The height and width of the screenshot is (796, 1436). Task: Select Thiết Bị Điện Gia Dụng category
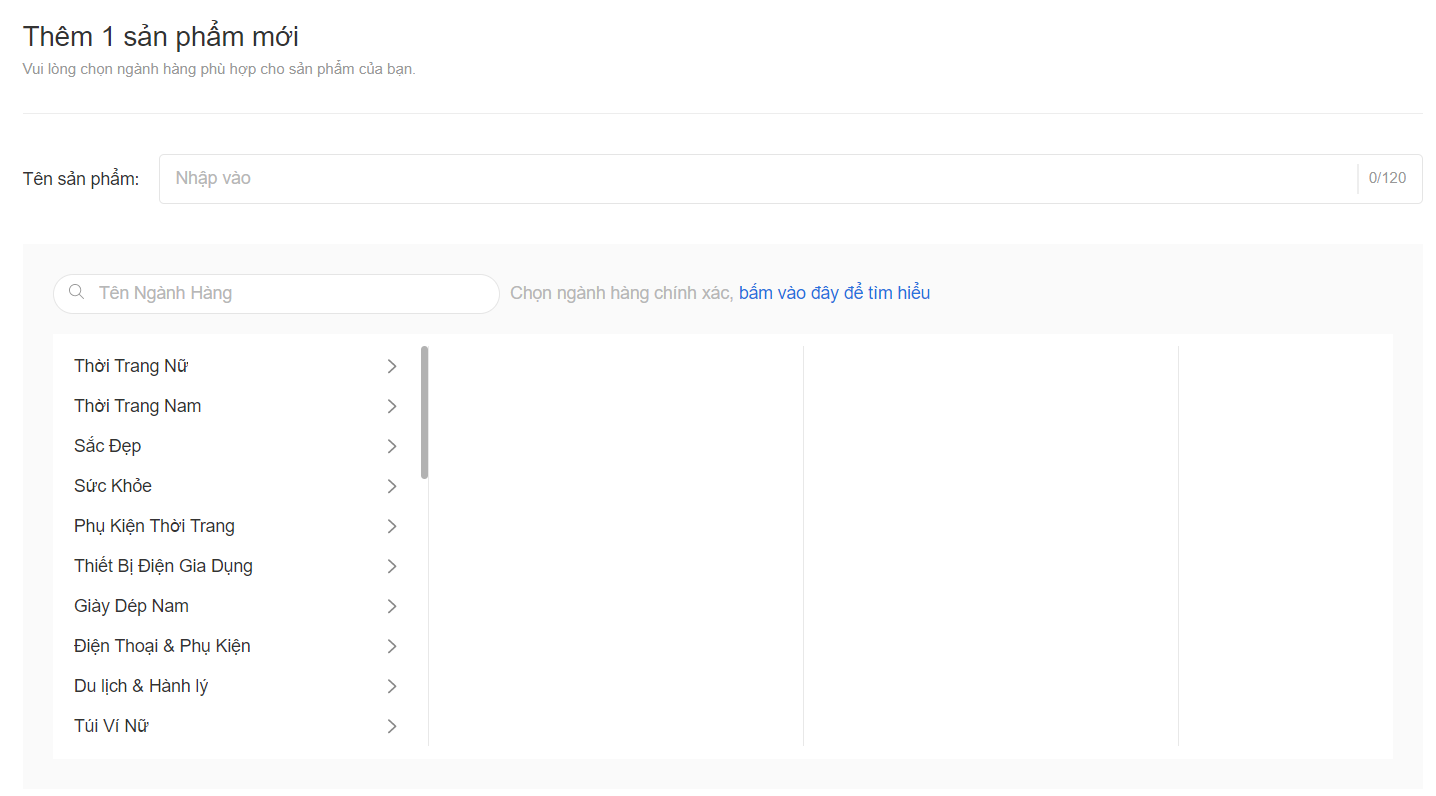tap(163, 566)
